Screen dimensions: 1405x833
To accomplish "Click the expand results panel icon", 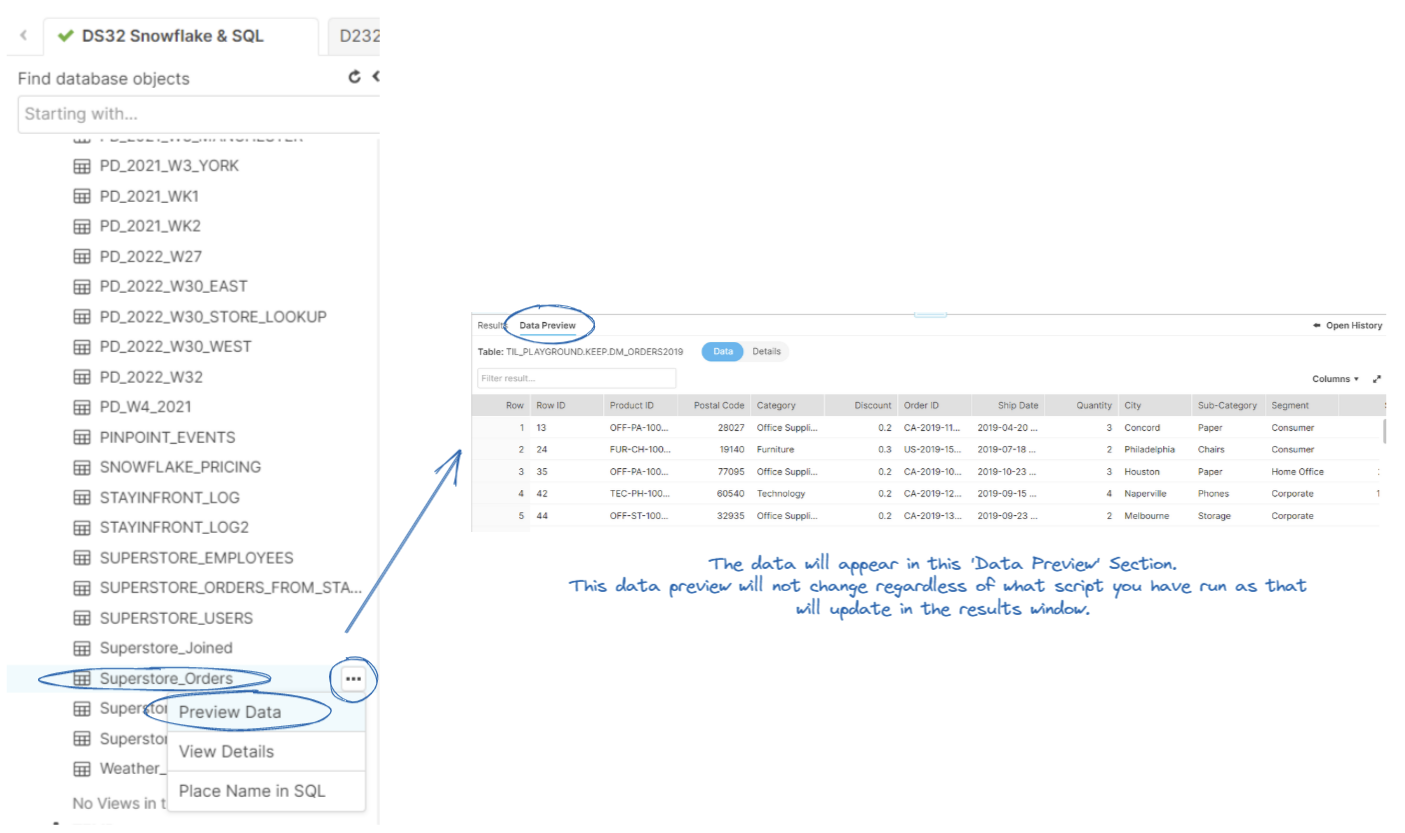I will pos(1377,379).
